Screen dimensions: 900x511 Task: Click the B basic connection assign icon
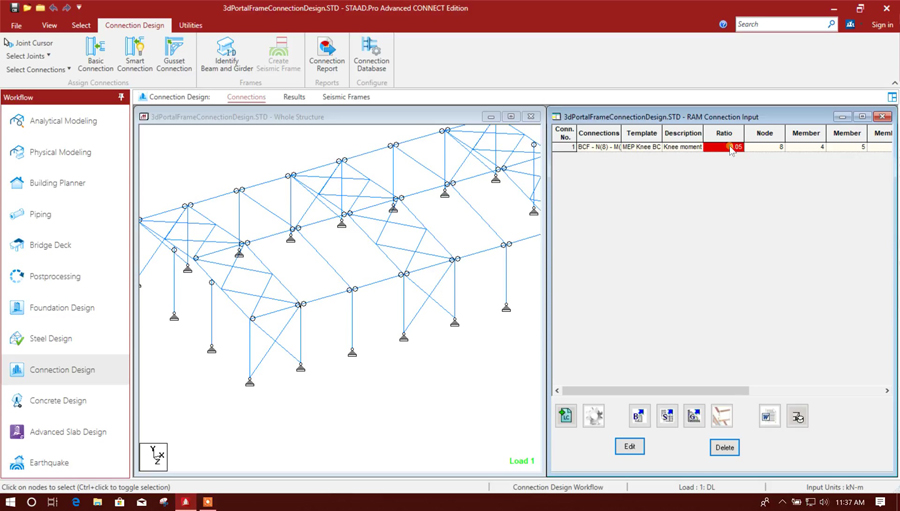coord(638,416)
